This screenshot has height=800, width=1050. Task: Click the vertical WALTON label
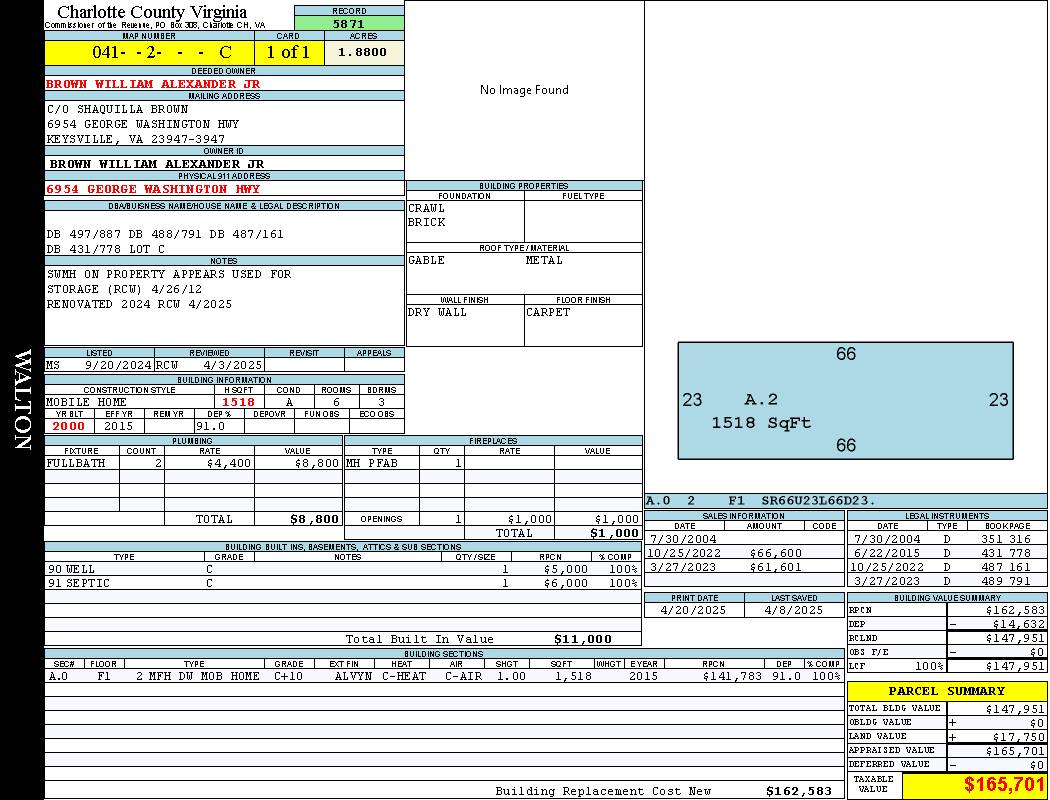22,400
